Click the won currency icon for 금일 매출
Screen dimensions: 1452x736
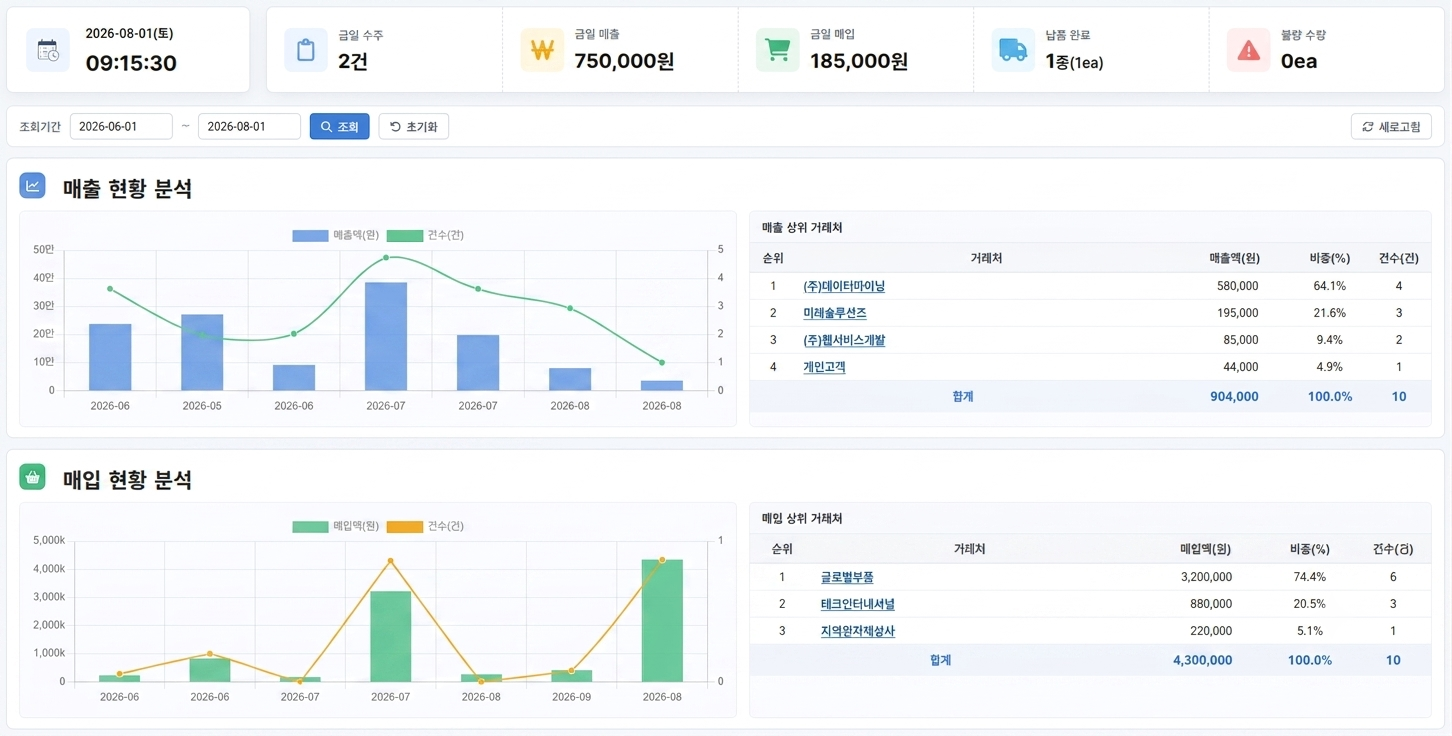[542, 50]
